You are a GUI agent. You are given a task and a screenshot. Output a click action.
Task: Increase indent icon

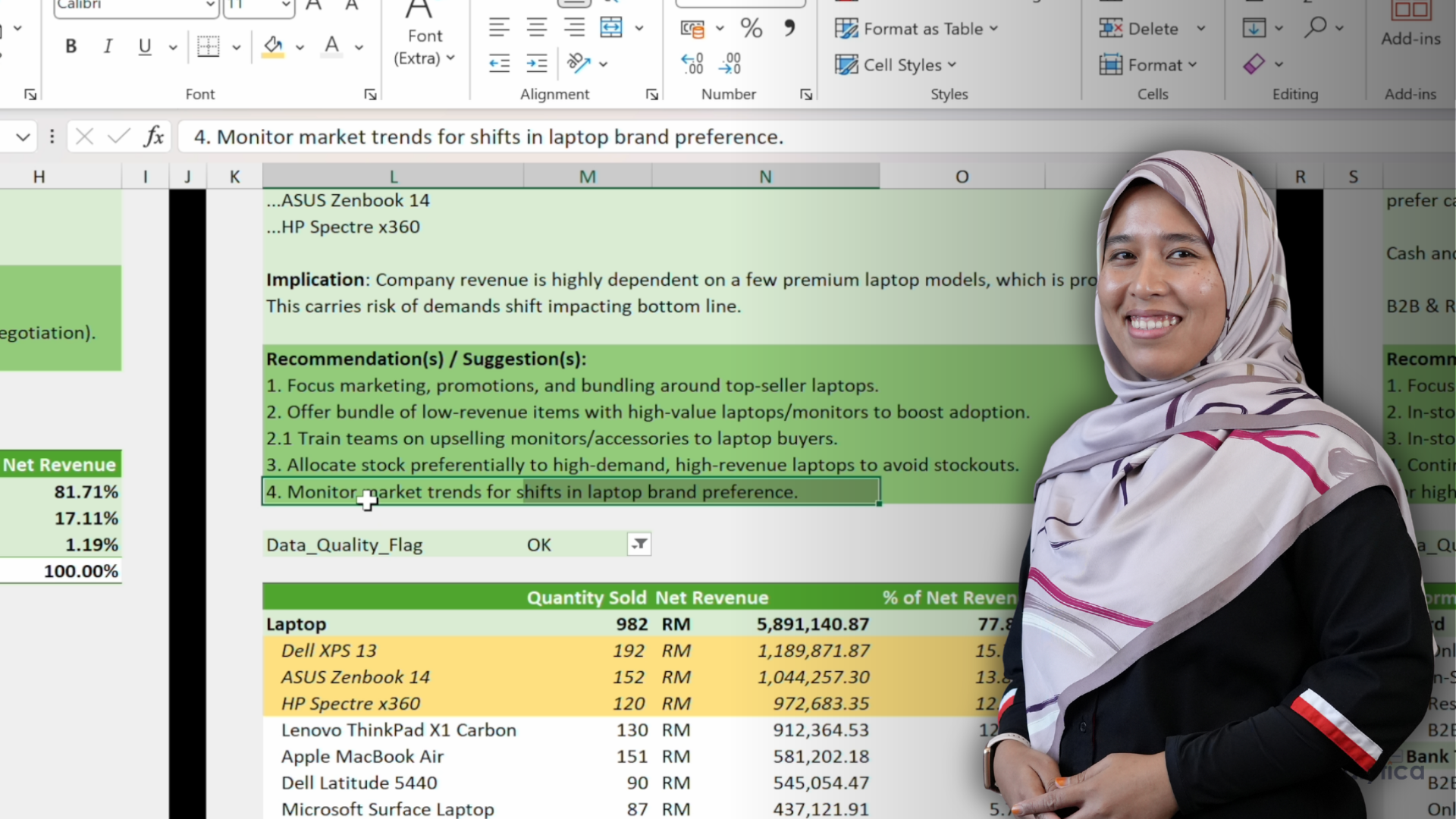537,64
